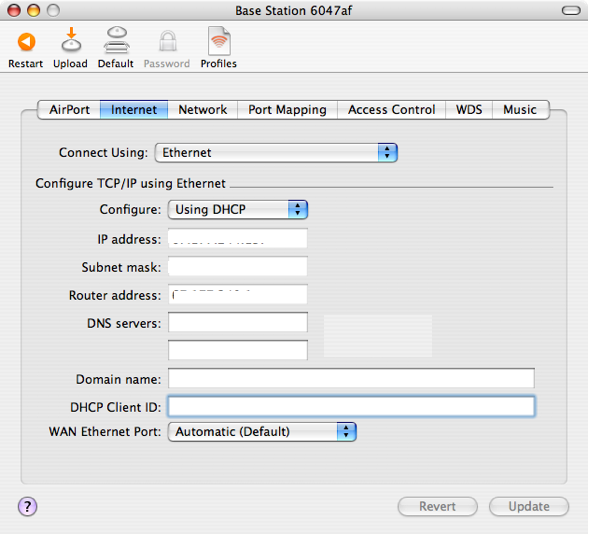Image resolution: width=589 pixels, height=535 pixels.
Task: Open the help question mark button
Action: click(27, 506)
